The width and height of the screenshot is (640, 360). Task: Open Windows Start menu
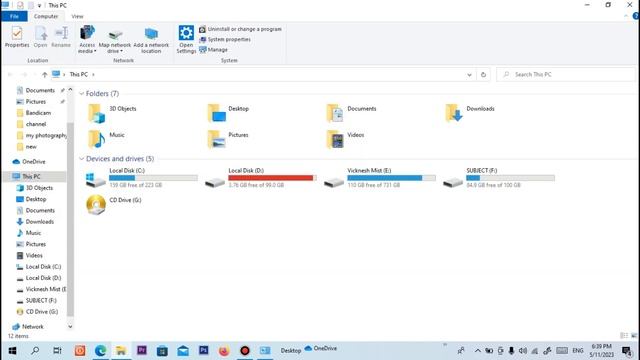coord(12,351)
